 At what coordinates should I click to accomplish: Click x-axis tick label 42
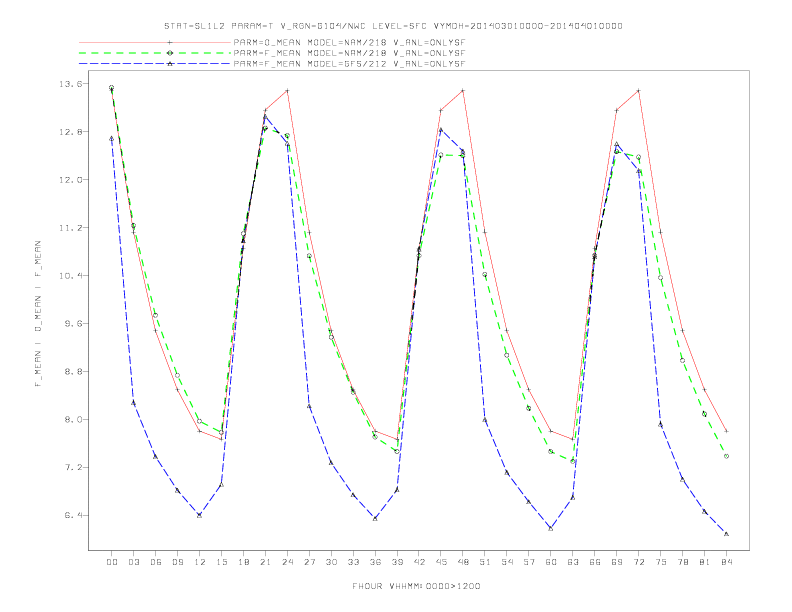419,562
